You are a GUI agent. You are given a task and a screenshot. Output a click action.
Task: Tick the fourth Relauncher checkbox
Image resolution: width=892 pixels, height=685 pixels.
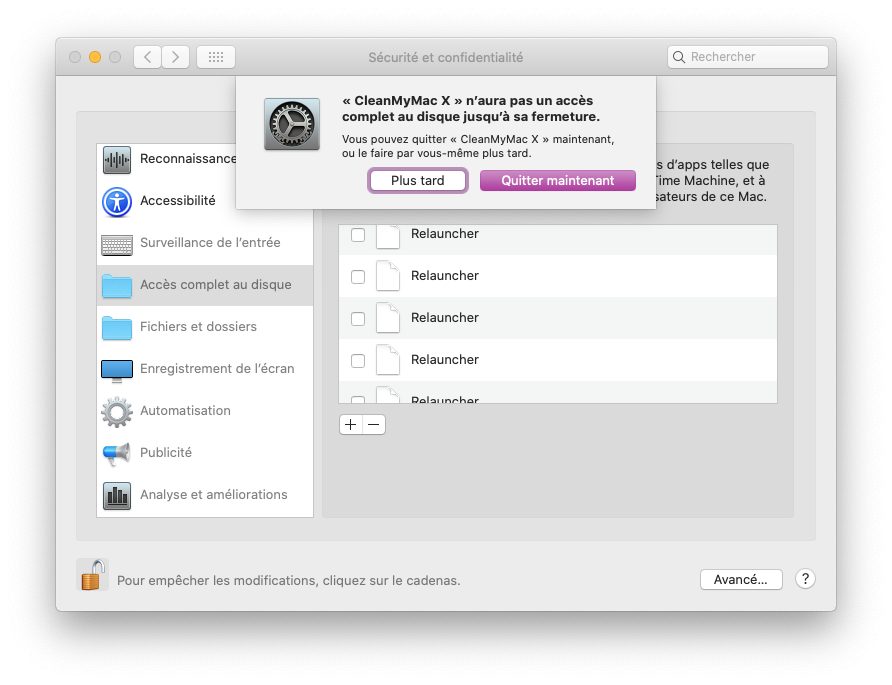pos(358,361)
